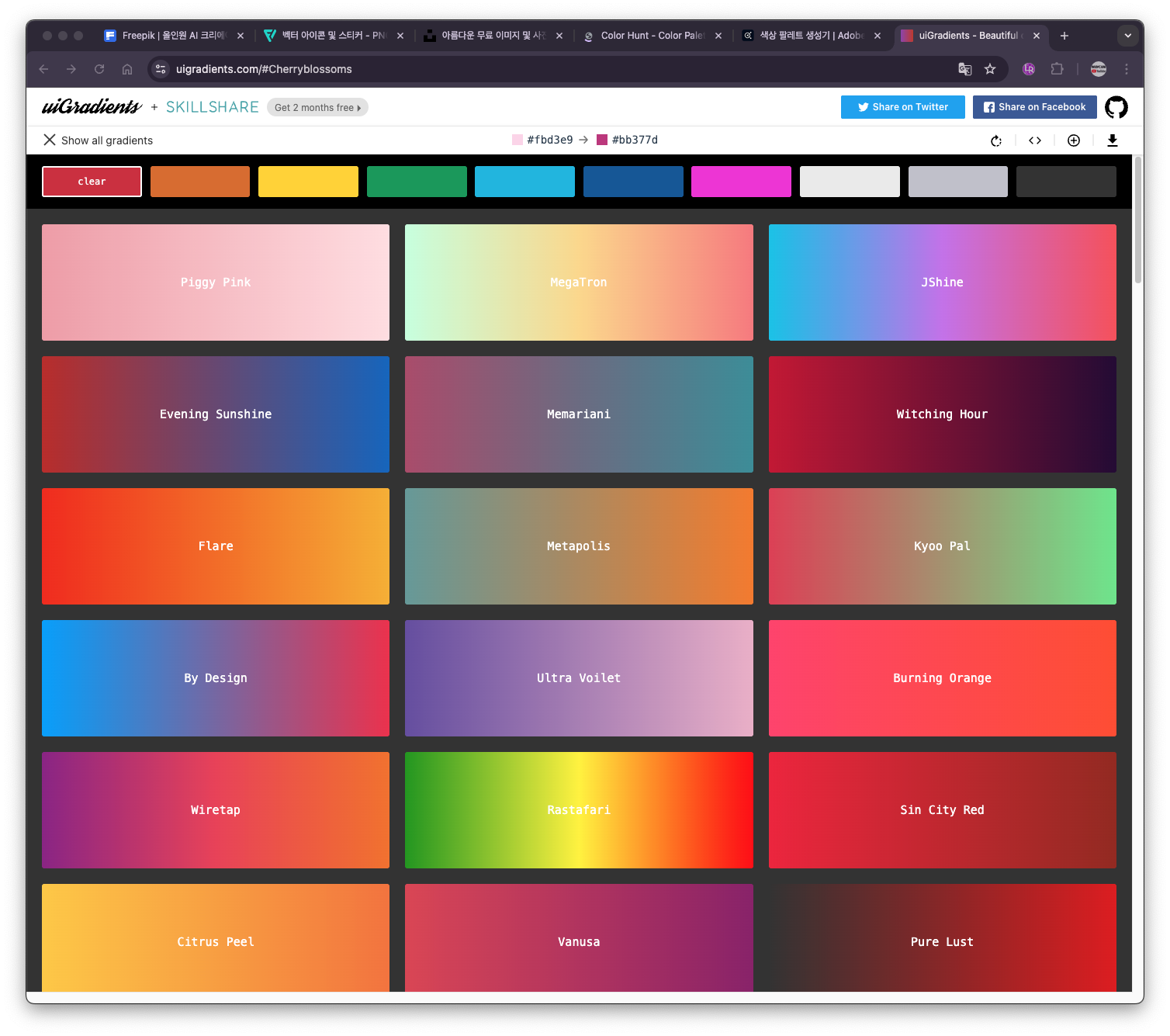This screenshot has height=1036, width=1170.
Task: Switch to the Freepik tab
Action: tap(172, 36)
